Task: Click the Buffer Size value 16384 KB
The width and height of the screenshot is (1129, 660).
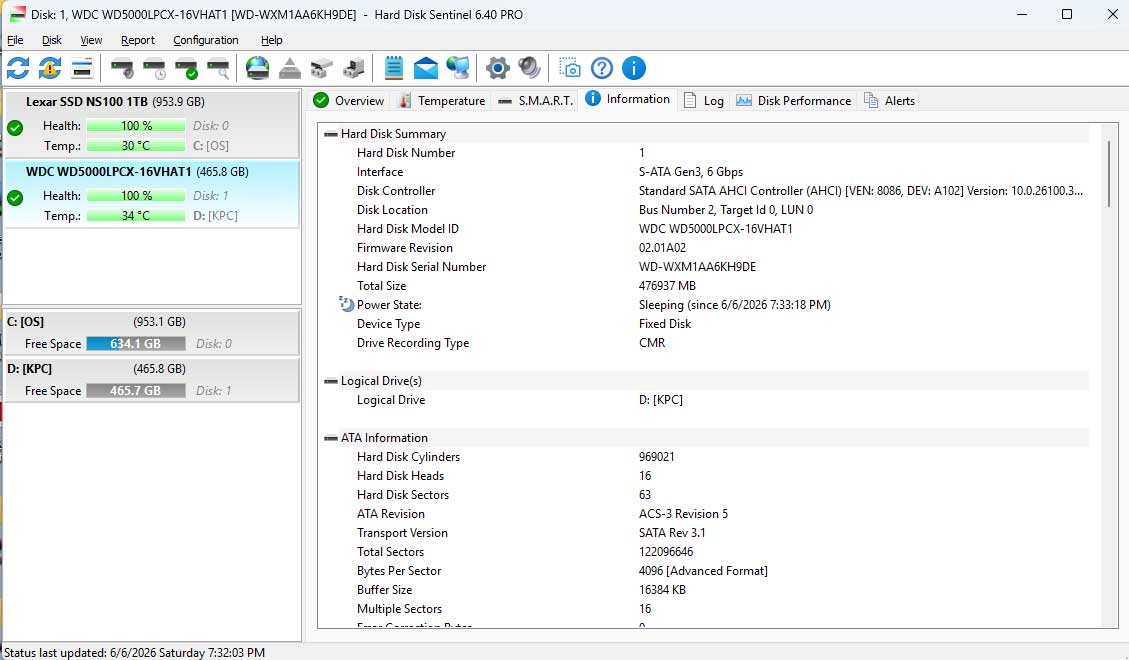Action: tap(662, 589)
